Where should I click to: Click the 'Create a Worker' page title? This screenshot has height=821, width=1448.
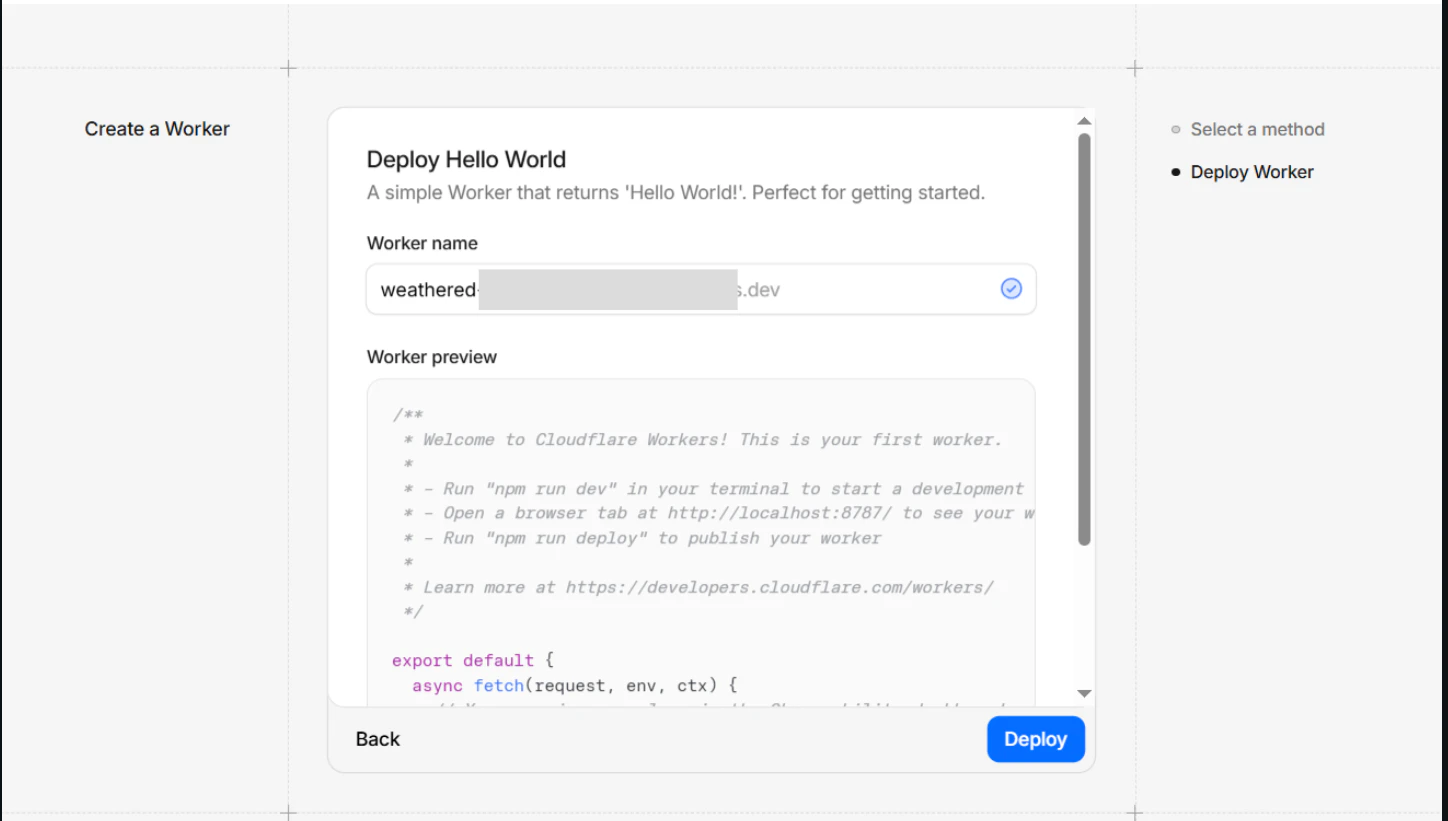(157, 129)
